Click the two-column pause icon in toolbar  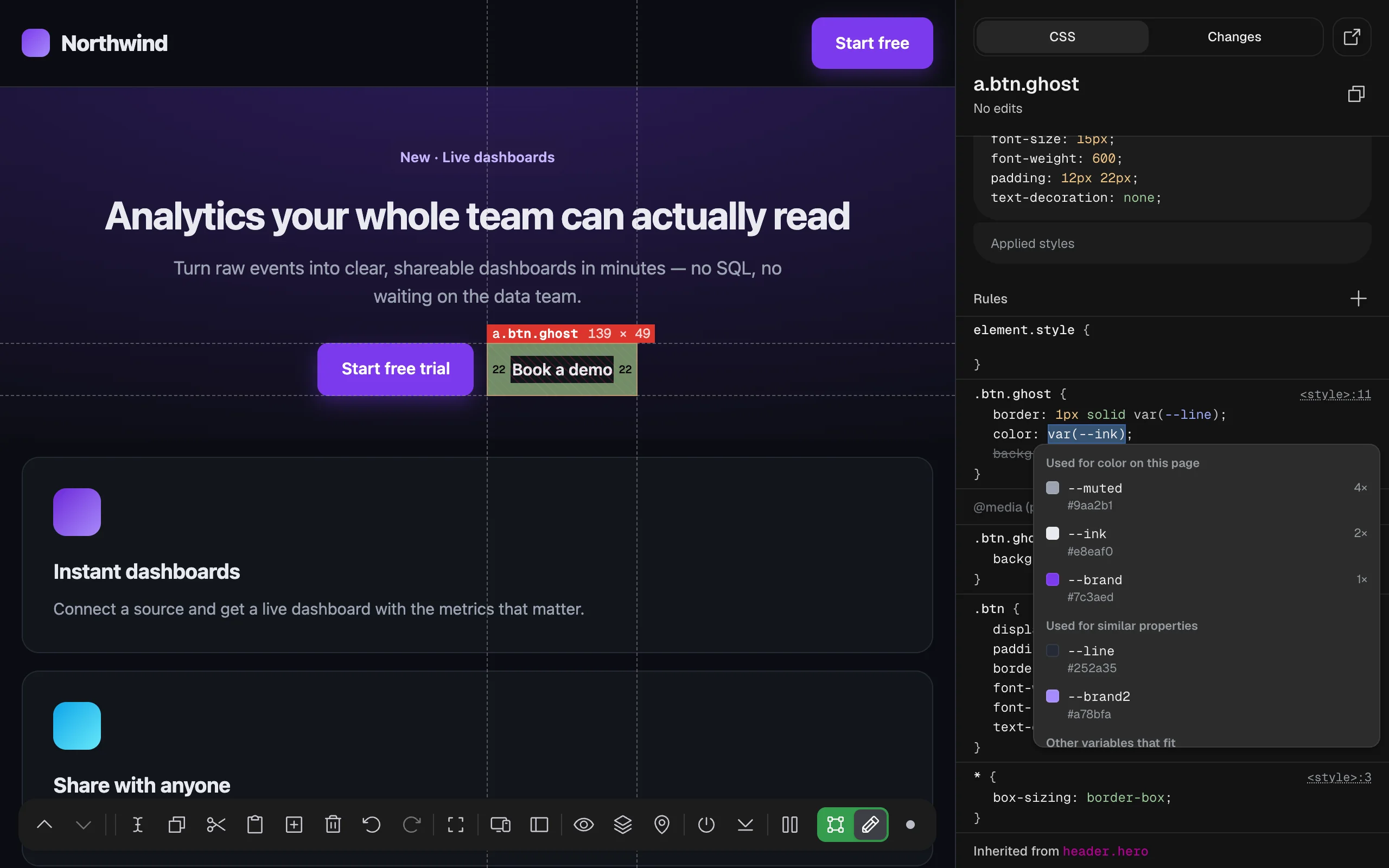click(x=790, y=825)
